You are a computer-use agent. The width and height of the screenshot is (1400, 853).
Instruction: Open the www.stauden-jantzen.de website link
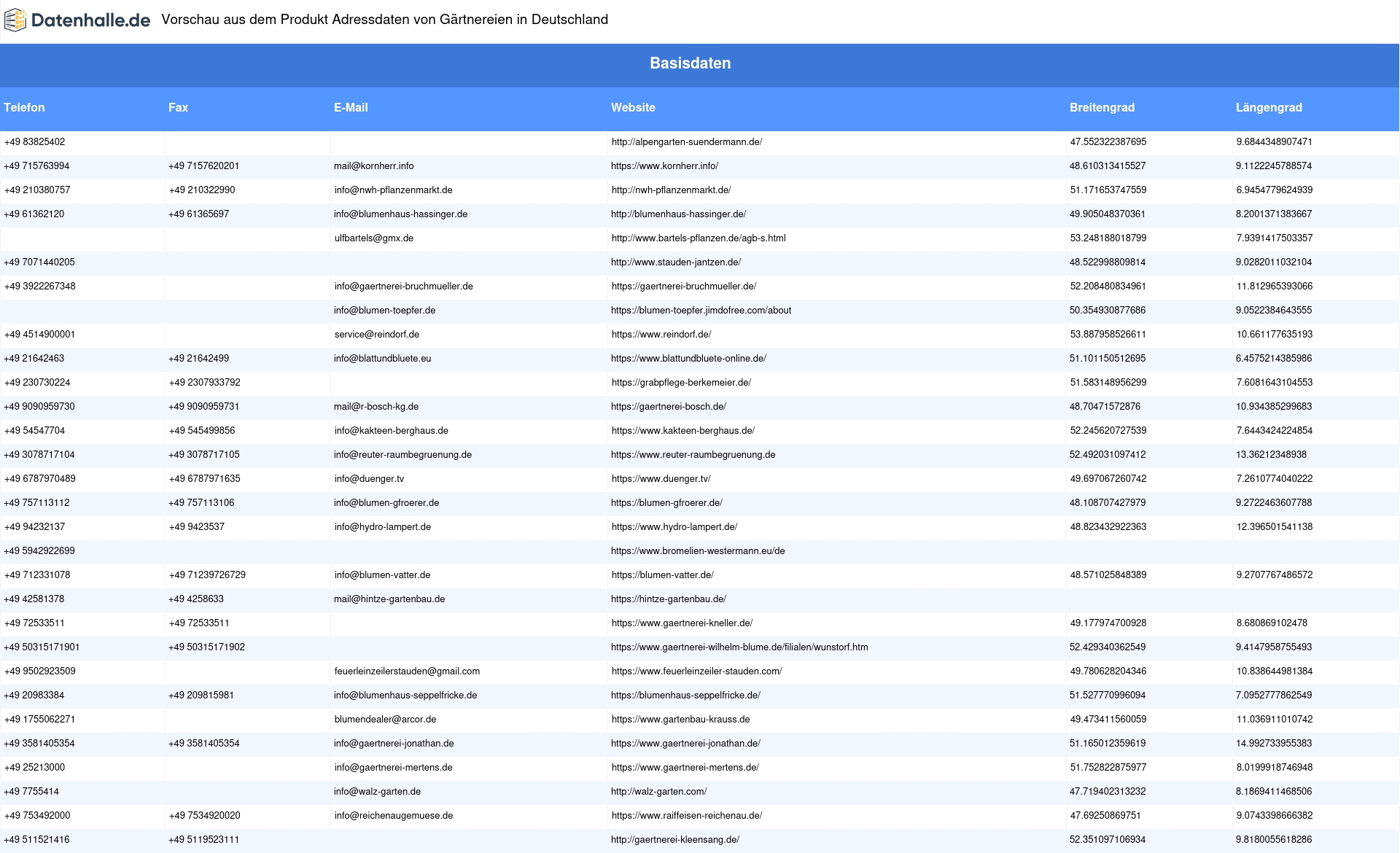[676, 262]
